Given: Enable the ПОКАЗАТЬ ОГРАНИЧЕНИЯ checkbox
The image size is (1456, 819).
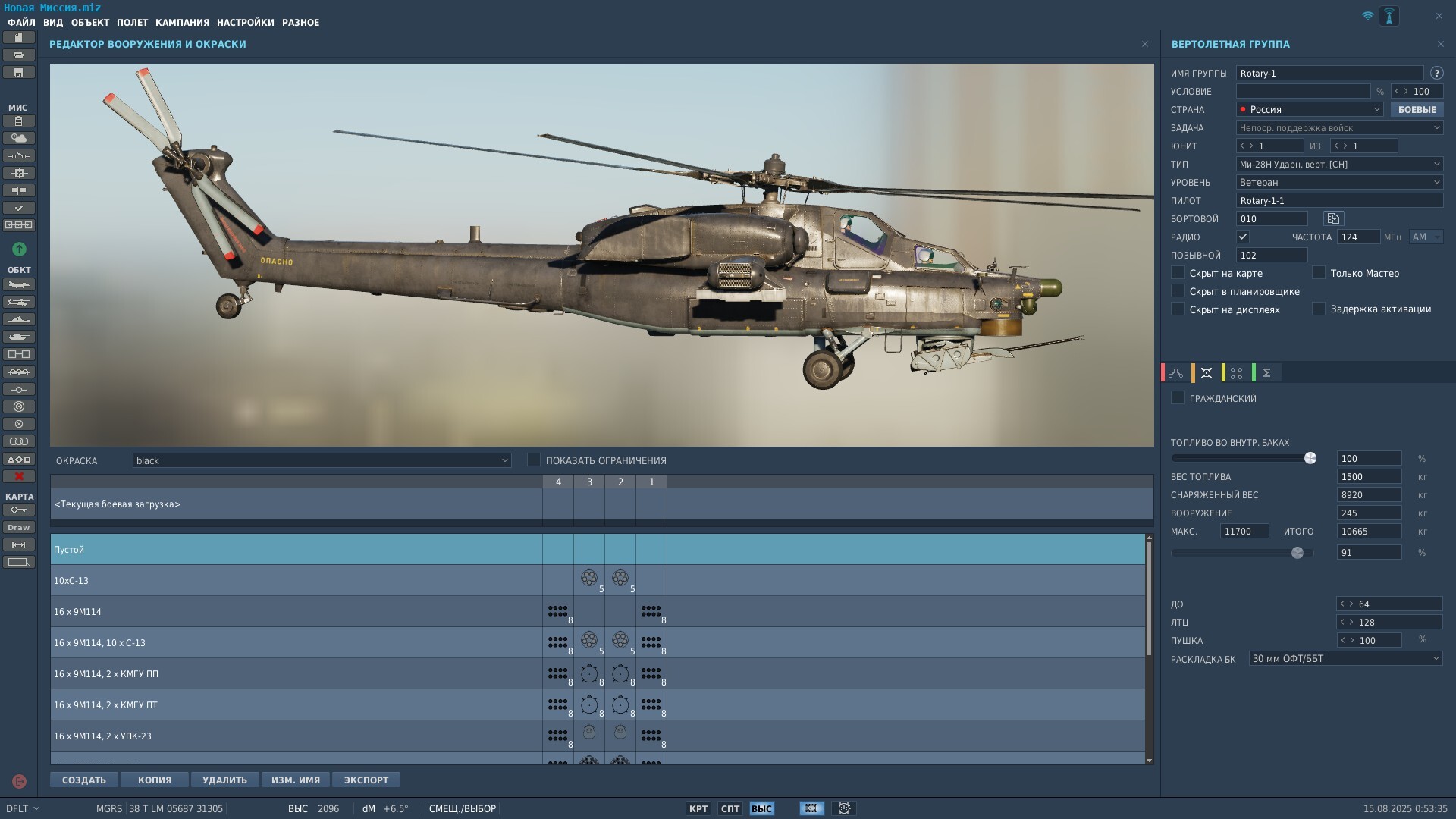Looking at the screenshot, I should (x=534, y=460).
